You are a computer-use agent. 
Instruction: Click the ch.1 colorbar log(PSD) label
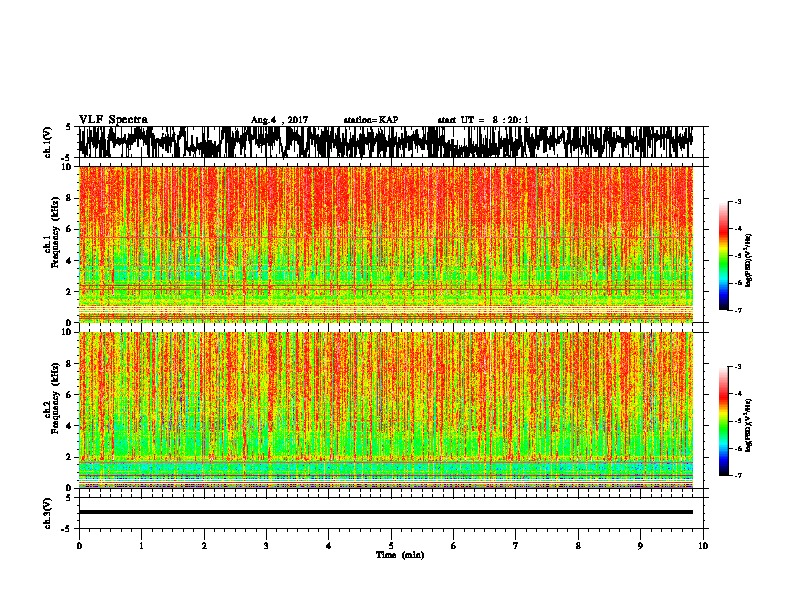coord(748,261)
